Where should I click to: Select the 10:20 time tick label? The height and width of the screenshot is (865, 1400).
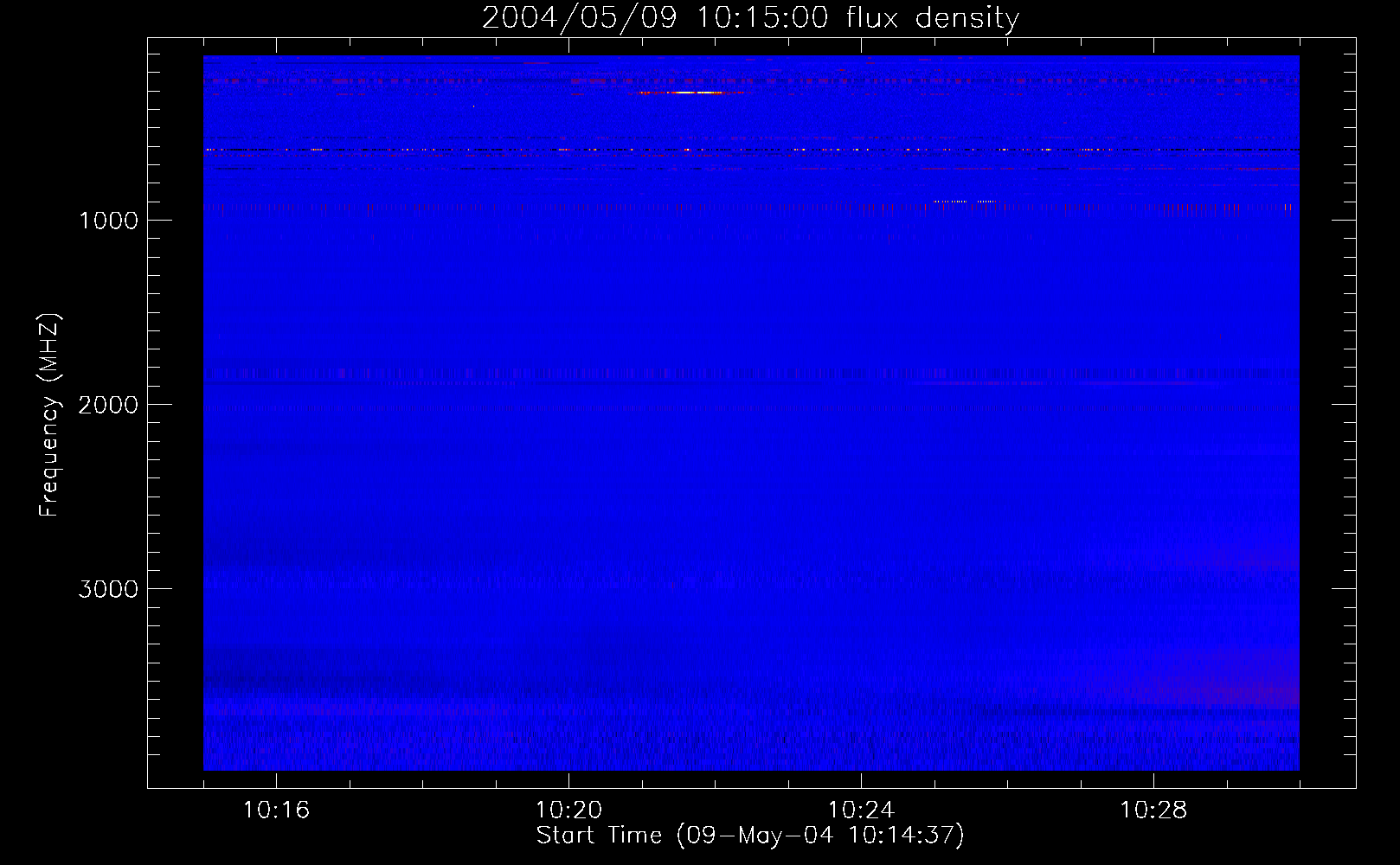point(568,811)
